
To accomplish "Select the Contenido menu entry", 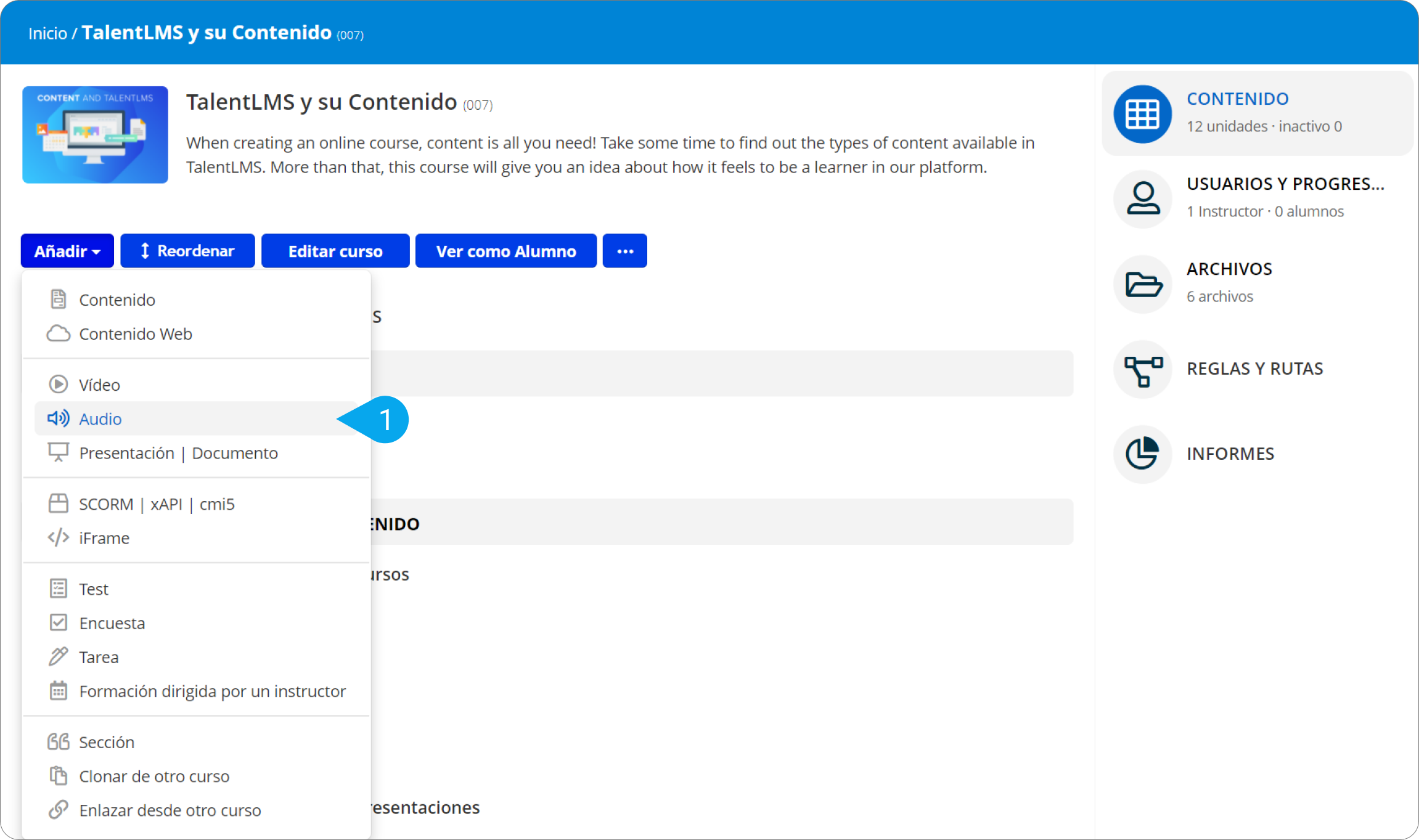I will tap(196, 300).
